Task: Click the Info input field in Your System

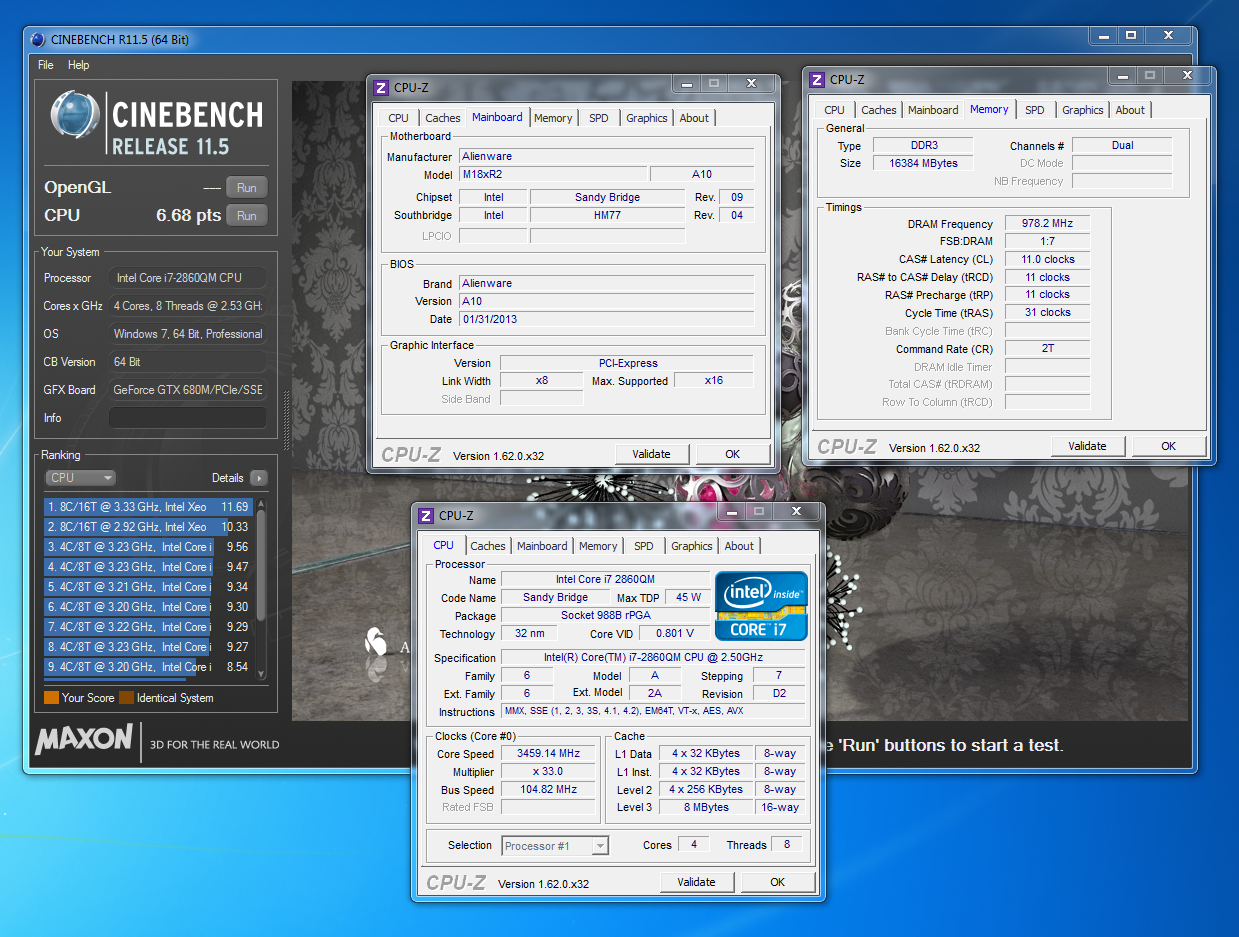Action: coord(188,418)
